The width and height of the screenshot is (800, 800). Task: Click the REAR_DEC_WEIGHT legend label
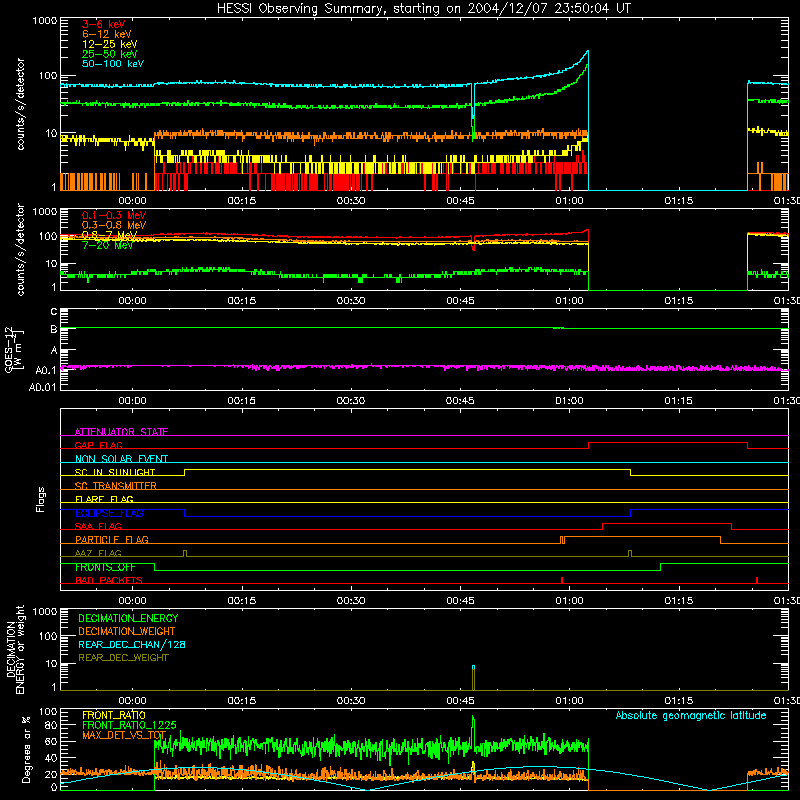pos(123,658)
